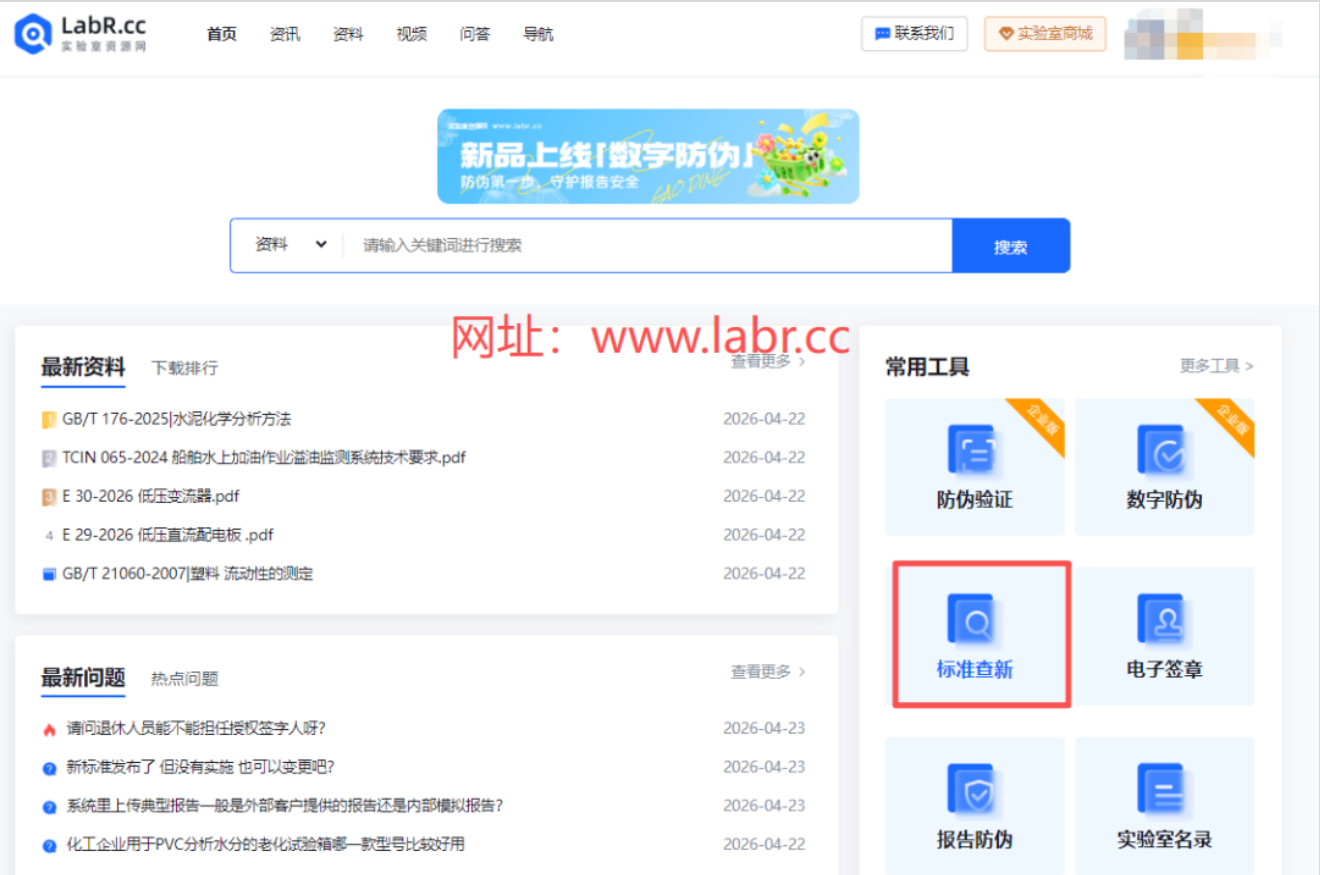The image size is (1320, 875).
Task: Click the 数字防伪 promotional banner
Action: [x=648, y=156]
